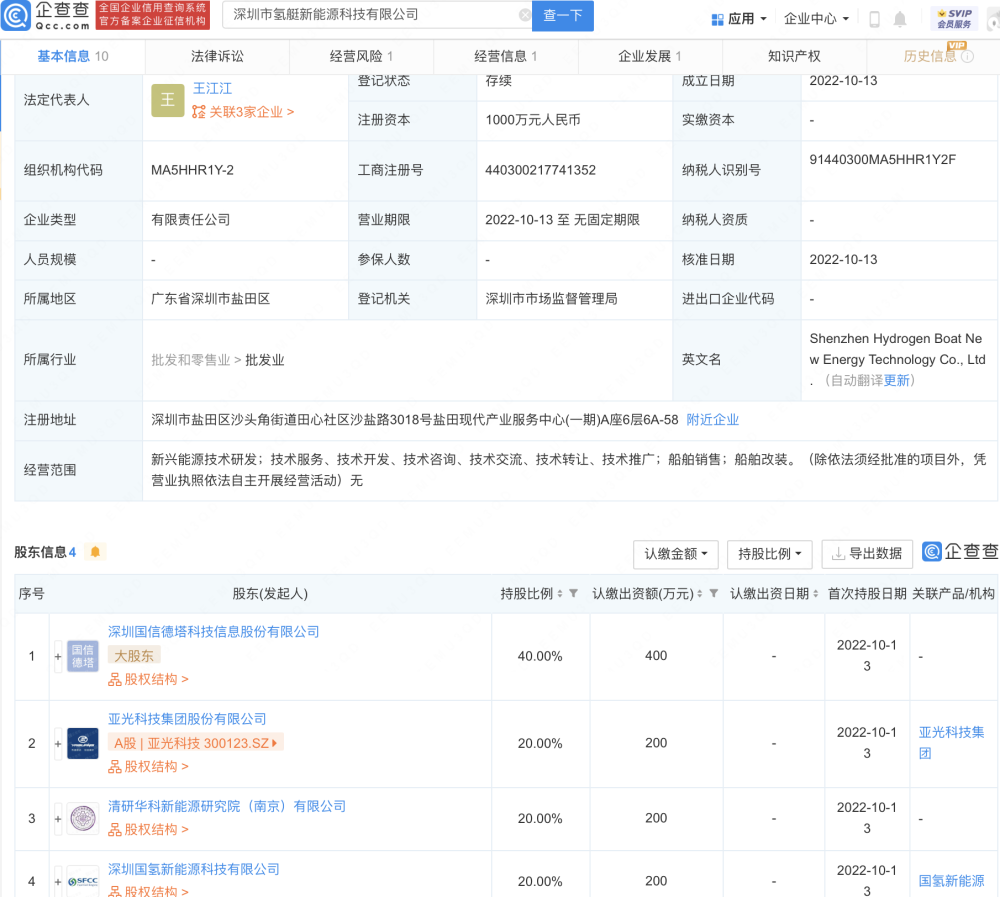The height and width of the screenshot is (897, 1000).
Task: Switch to the 法律诉讼 tab
Action: pyautogui.click(x=217, y=57)
